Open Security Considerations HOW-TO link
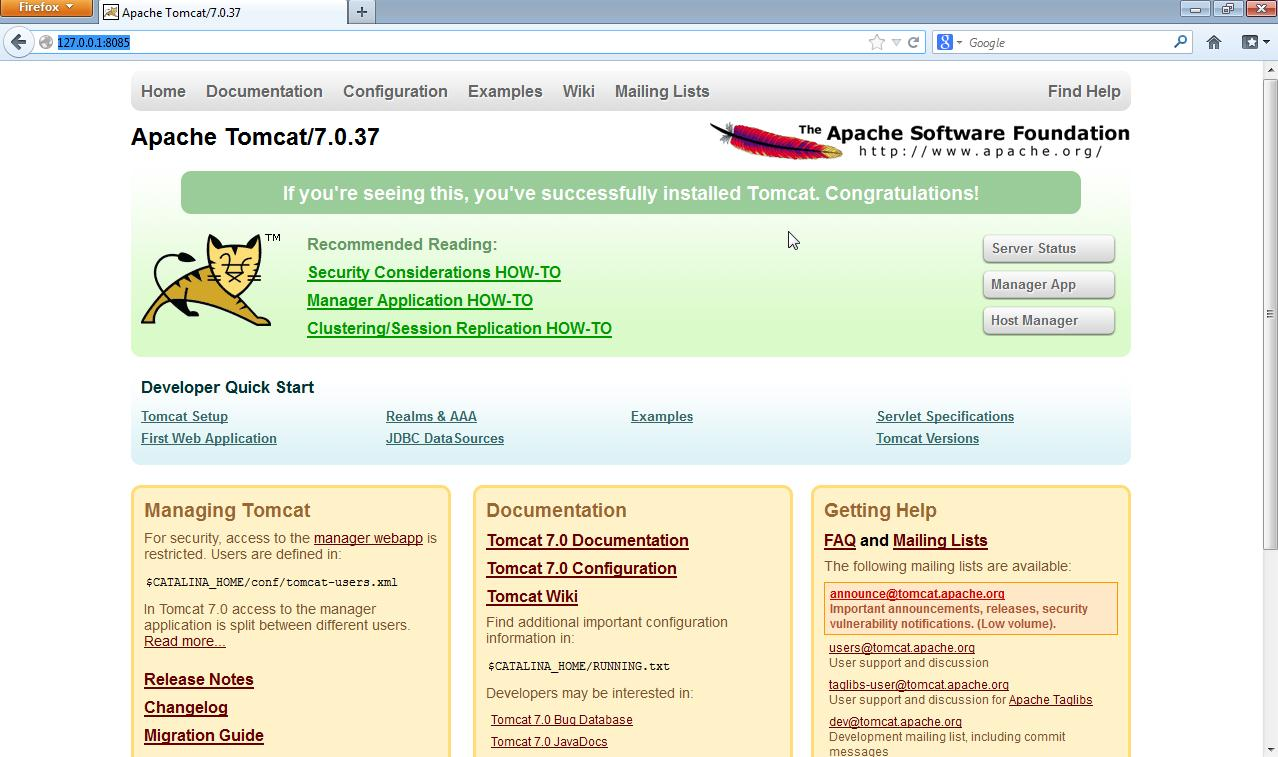1278x757 pixels. coord(434,273)
